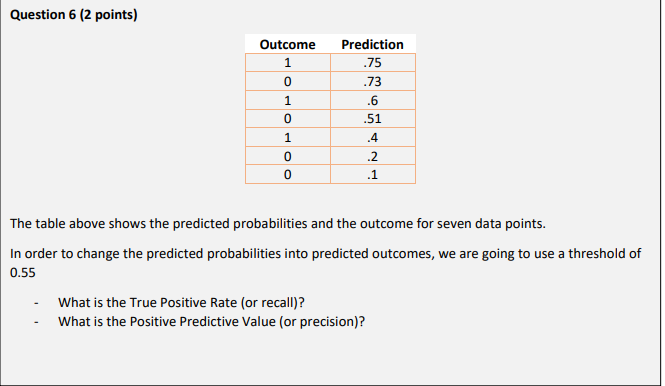The width and height of the screenshot is (665, 386).
Task: Click the Positive Predictive Value question line
Action: pos(212,322)
